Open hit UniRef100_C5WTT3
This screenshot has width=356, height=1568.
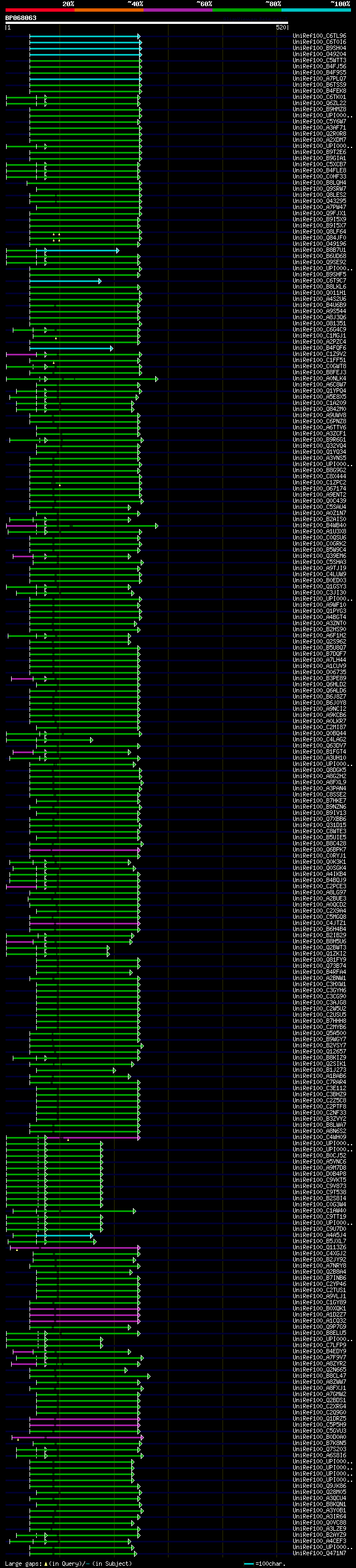point(319,60)
